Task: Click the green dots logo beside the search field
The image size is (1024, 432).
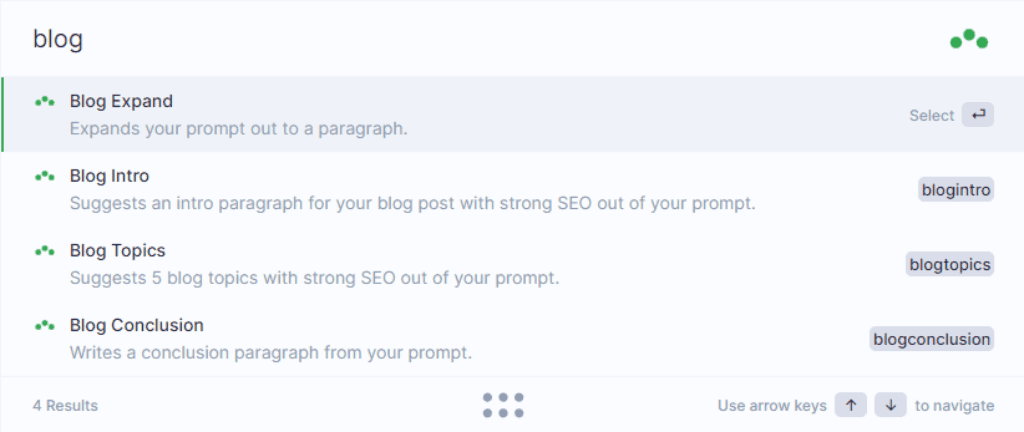Action: point(968,40)
